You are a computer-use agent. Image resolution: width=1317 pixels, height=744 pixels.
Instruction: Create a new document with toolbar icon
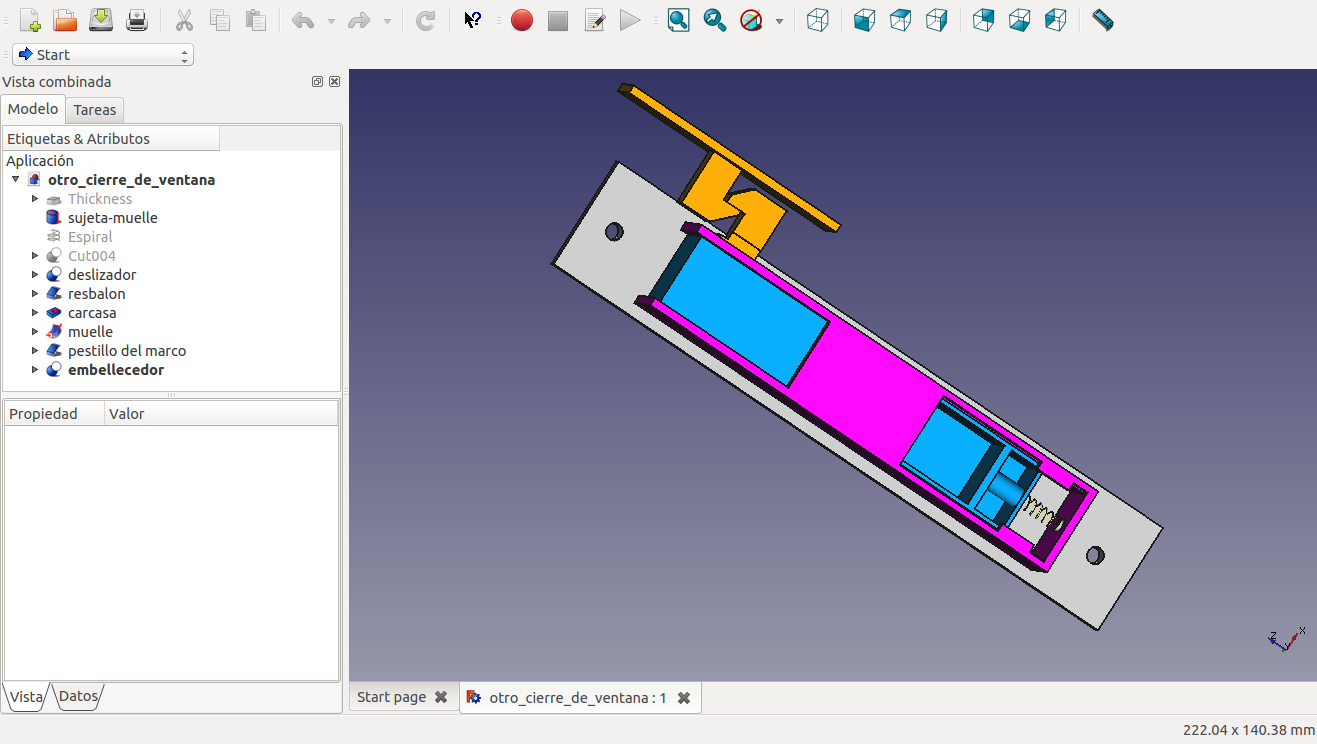30,20
